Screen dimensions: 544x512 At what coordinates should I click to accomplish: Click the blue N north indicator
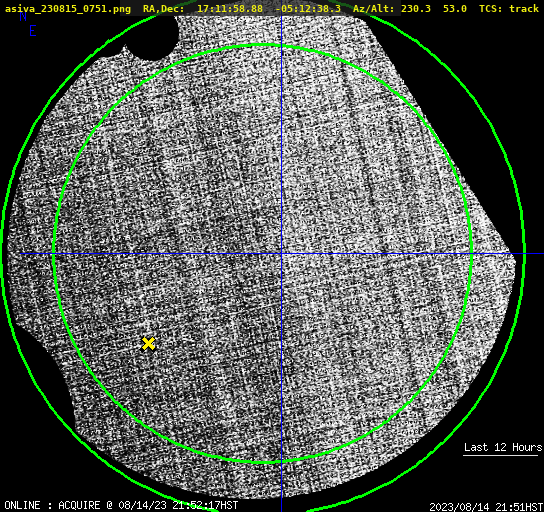click(x=23, y=16)
